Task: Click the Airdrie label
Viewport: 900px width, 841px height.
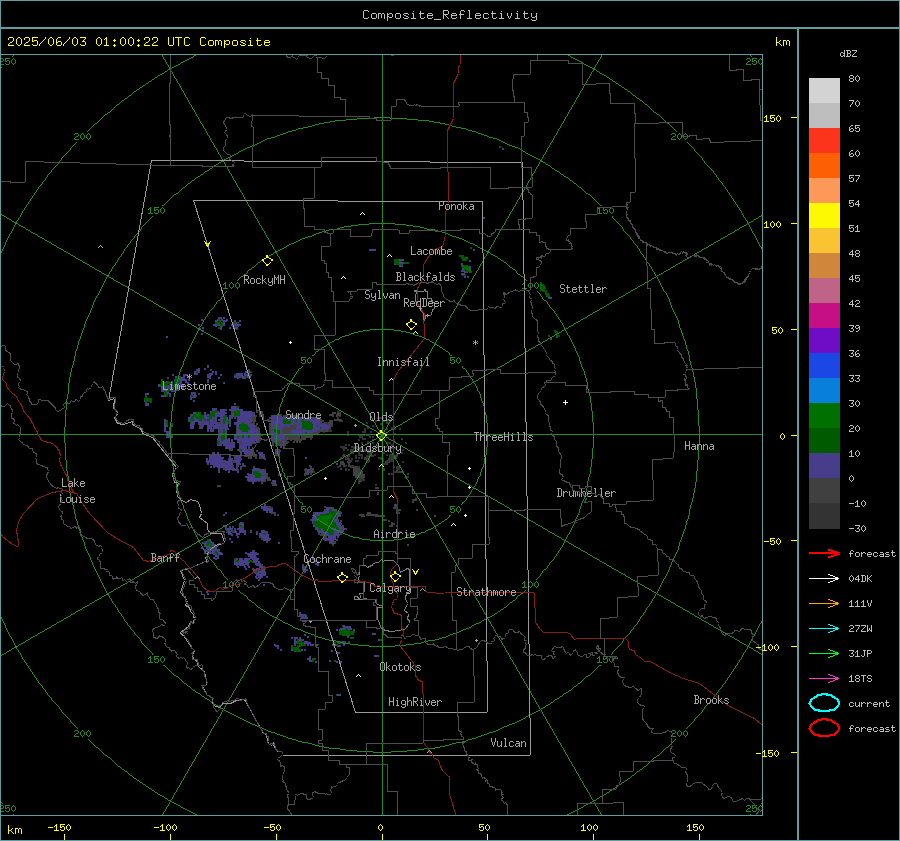Action: click(x=394, y=534)
